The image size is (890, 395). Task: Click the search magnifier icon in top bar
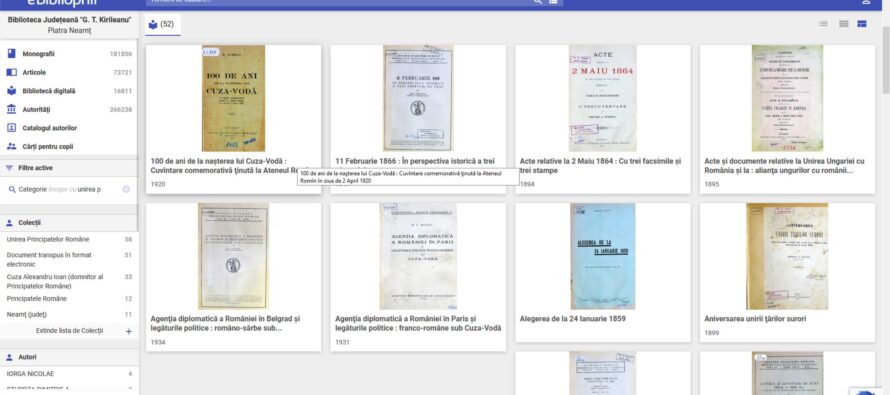pos(538,2)
